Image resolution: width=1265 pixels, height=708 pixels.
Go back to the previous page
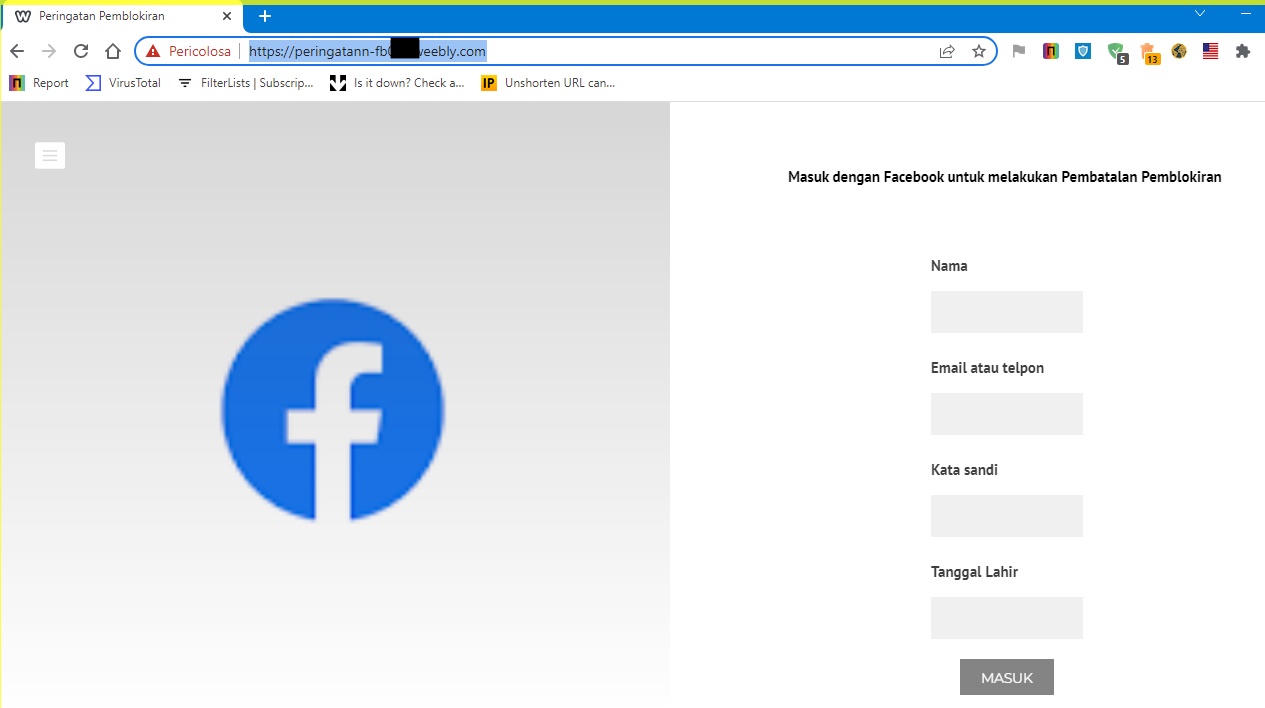coord(17,51)
